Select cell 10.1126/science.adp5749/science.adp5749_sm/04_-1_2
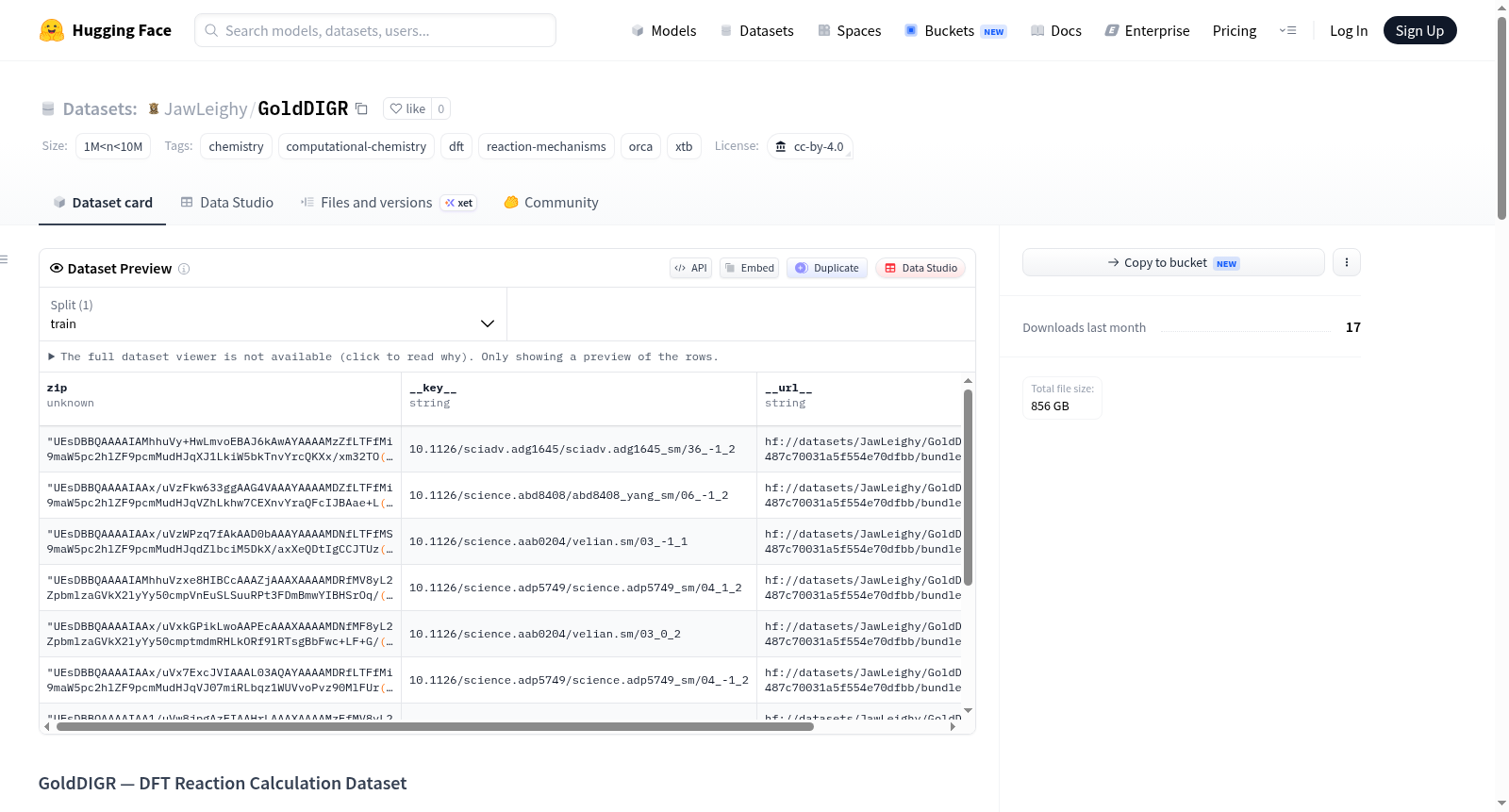Screen dimensions: 1509x812 pos(579,680)
